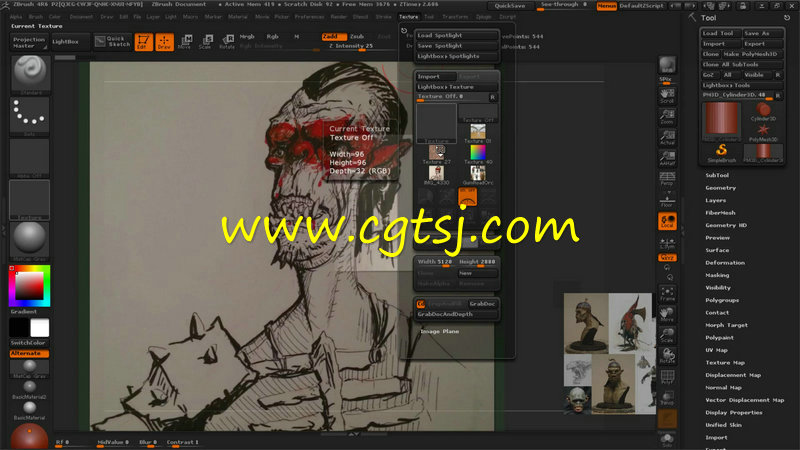Open the Brush menu
This screenshot has width=800, height=450.
coord(36,17)
